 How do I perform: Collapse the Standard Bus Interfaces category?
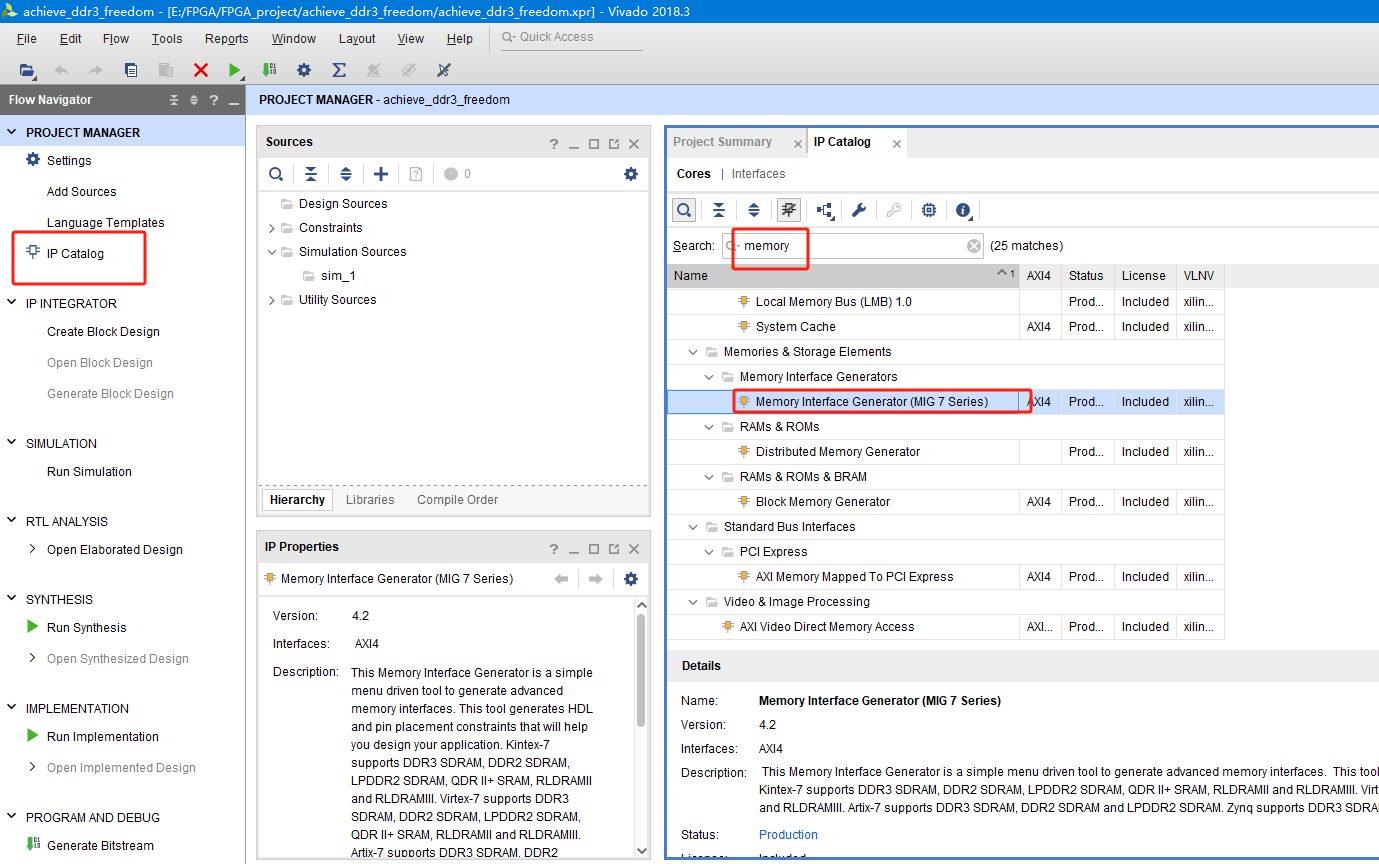693,527
